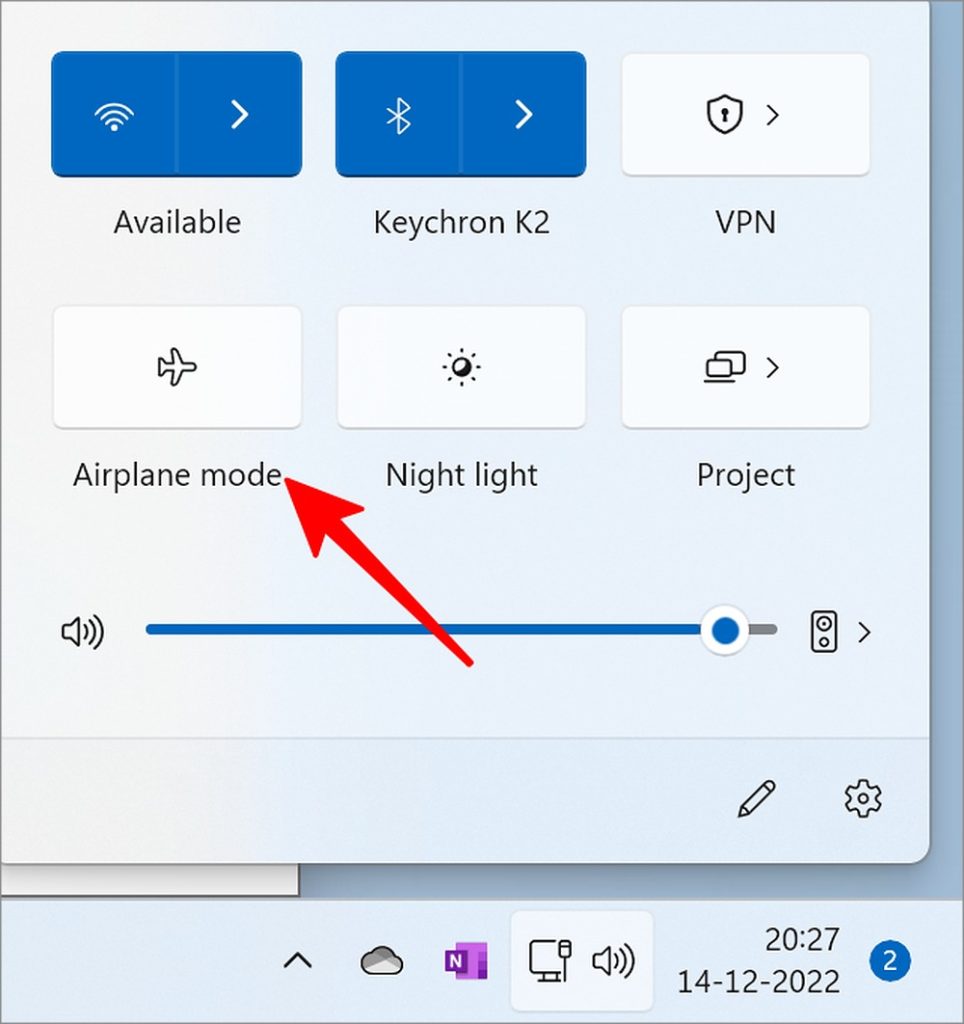
Task: Expand the Bluetooth devices list
Action: point(523,115)
